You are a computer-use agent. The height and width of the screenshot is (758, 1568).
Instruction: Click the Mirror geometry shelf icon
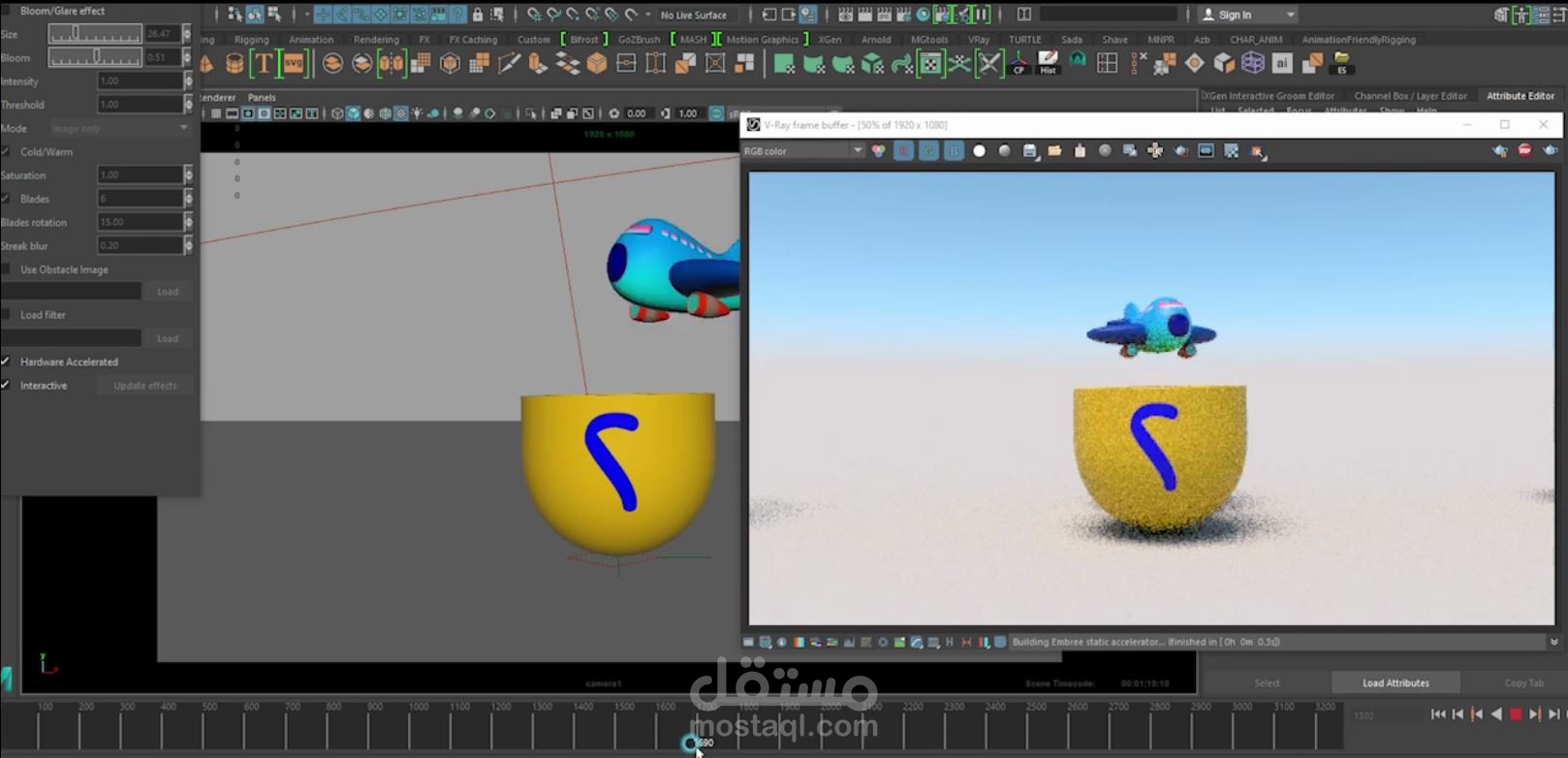(391, 64)
